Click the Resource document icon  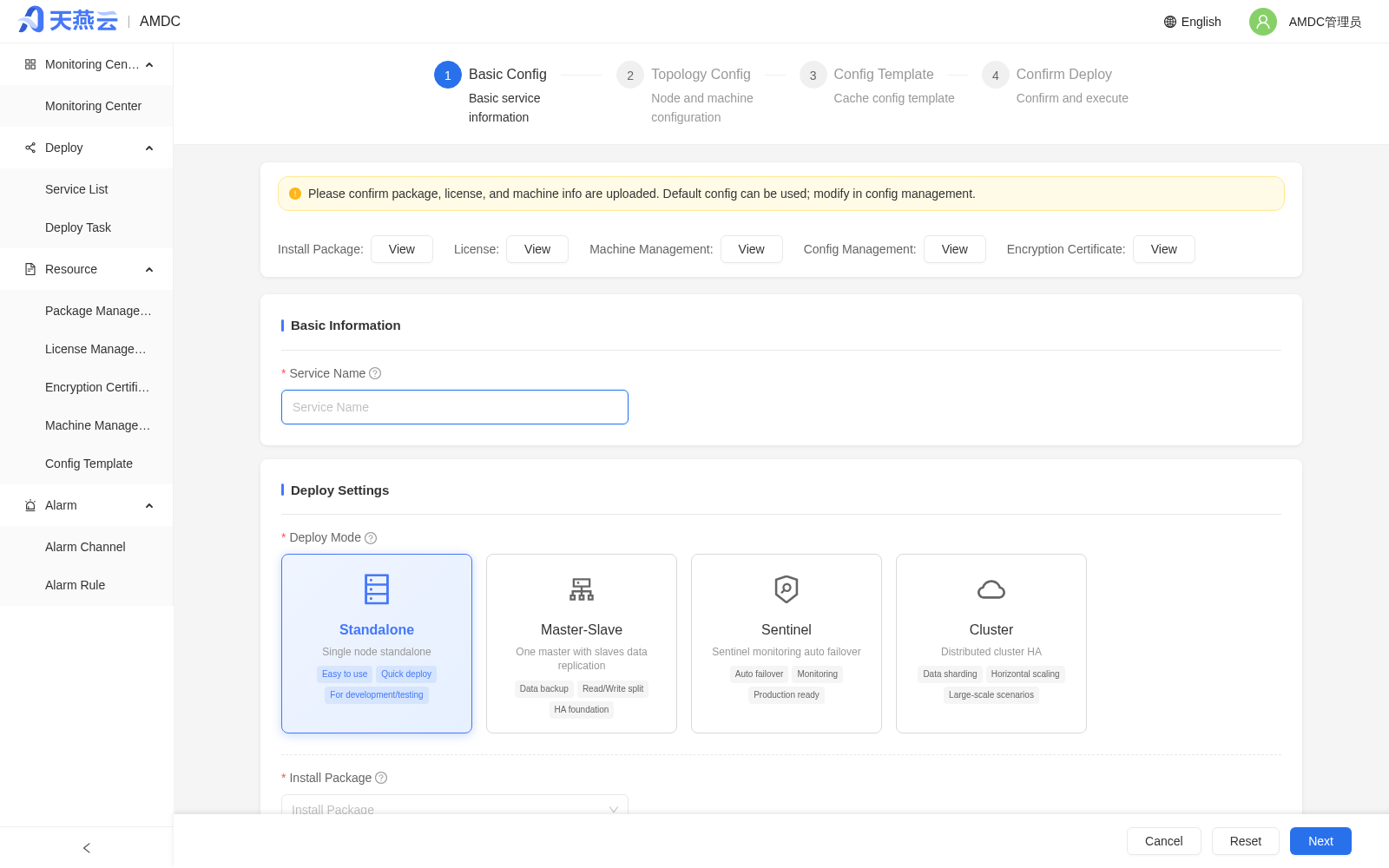tap(30, 269)
